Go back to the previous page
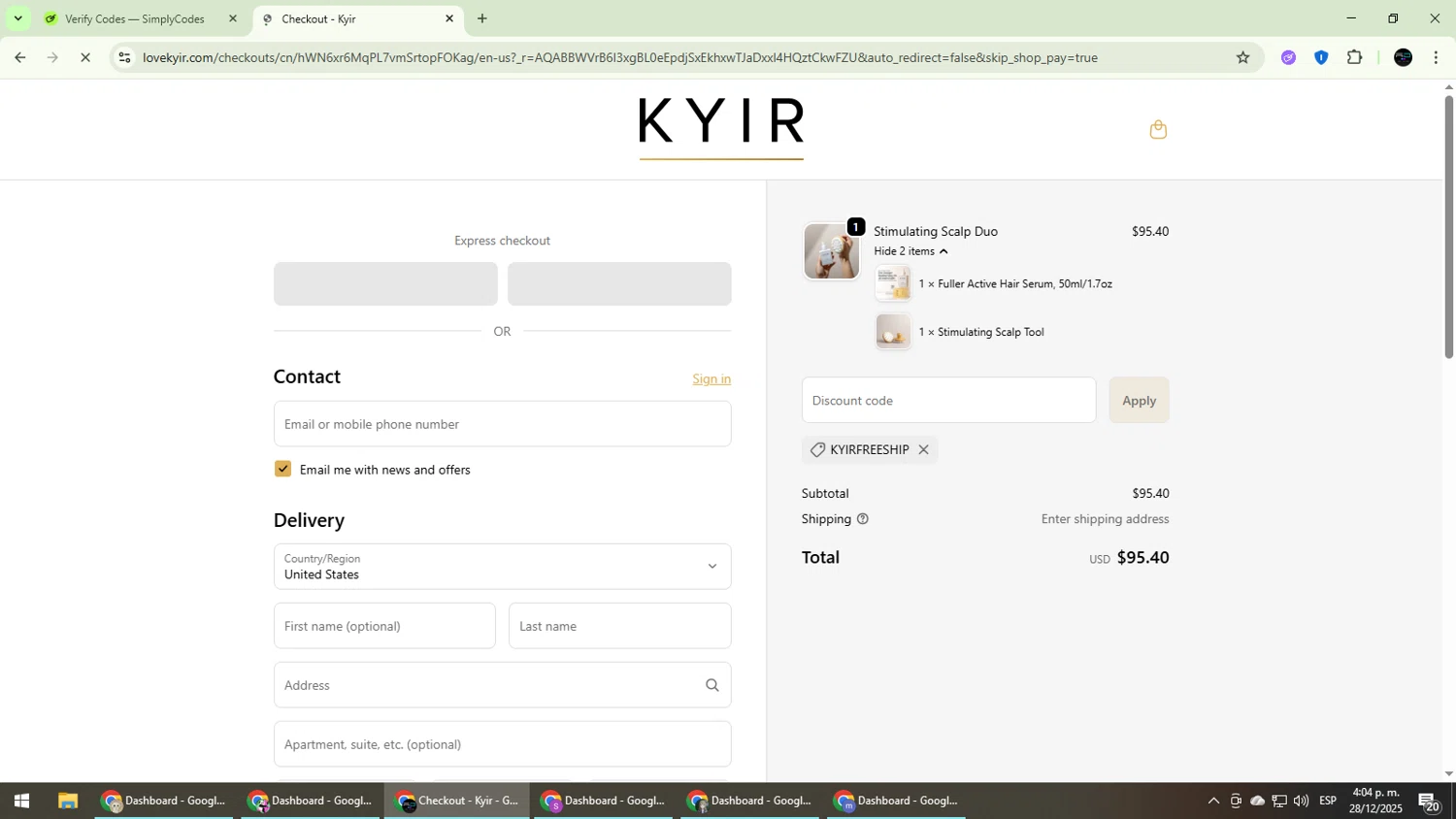 tap(19, 57)
